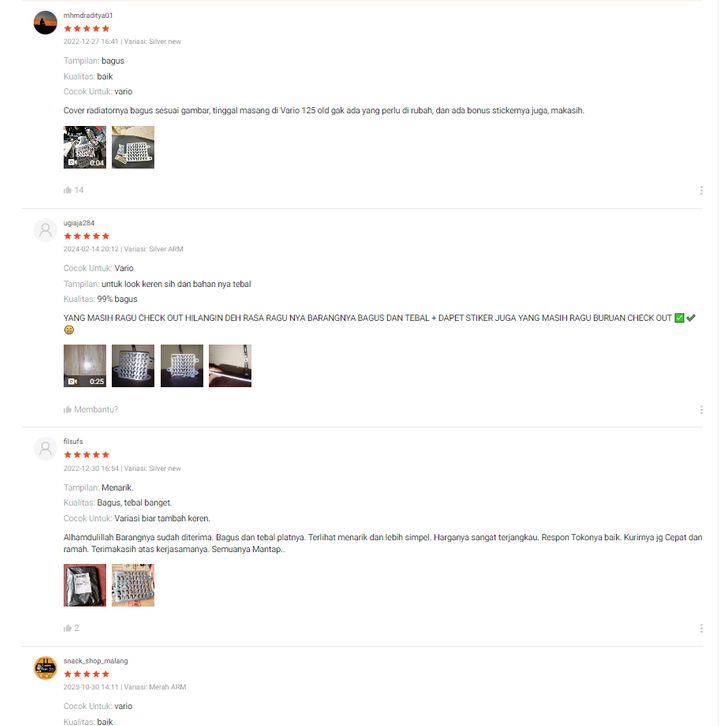Click snack_shop_malang profile avatar
Screen dimensions: 726x726
45,668
